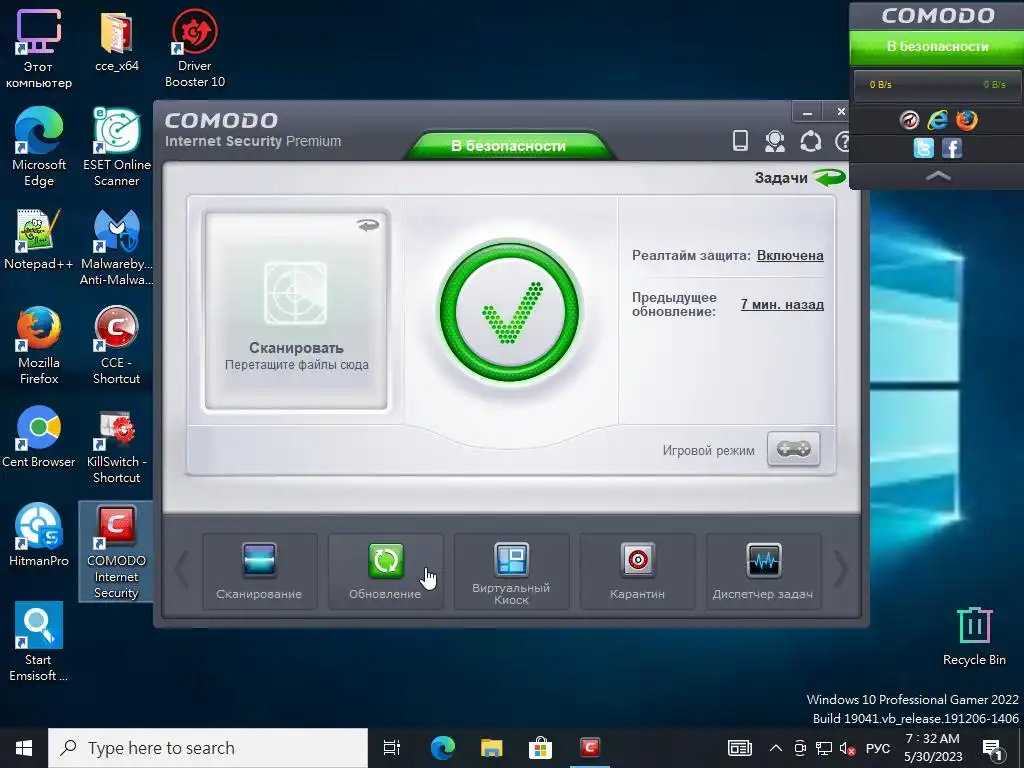
Task: Select the cce_x64 folder on desktop
Action: (x=117, y=41)
